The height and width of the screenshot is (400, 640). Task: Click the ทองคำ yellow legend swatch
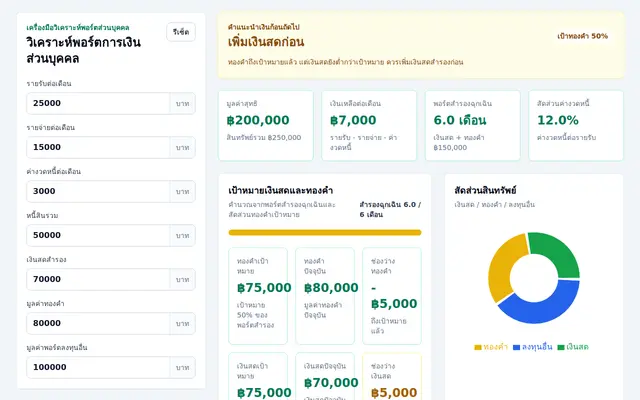click(478, 347)
